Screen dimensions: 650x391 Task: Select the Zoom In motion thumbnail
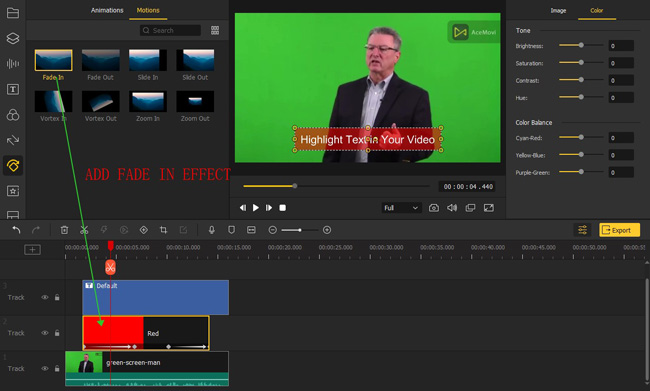tap(148, 102)
